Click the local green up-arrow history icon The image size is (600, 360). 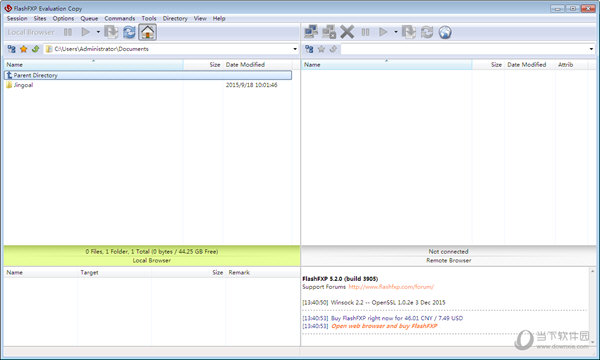pos(36,49)
